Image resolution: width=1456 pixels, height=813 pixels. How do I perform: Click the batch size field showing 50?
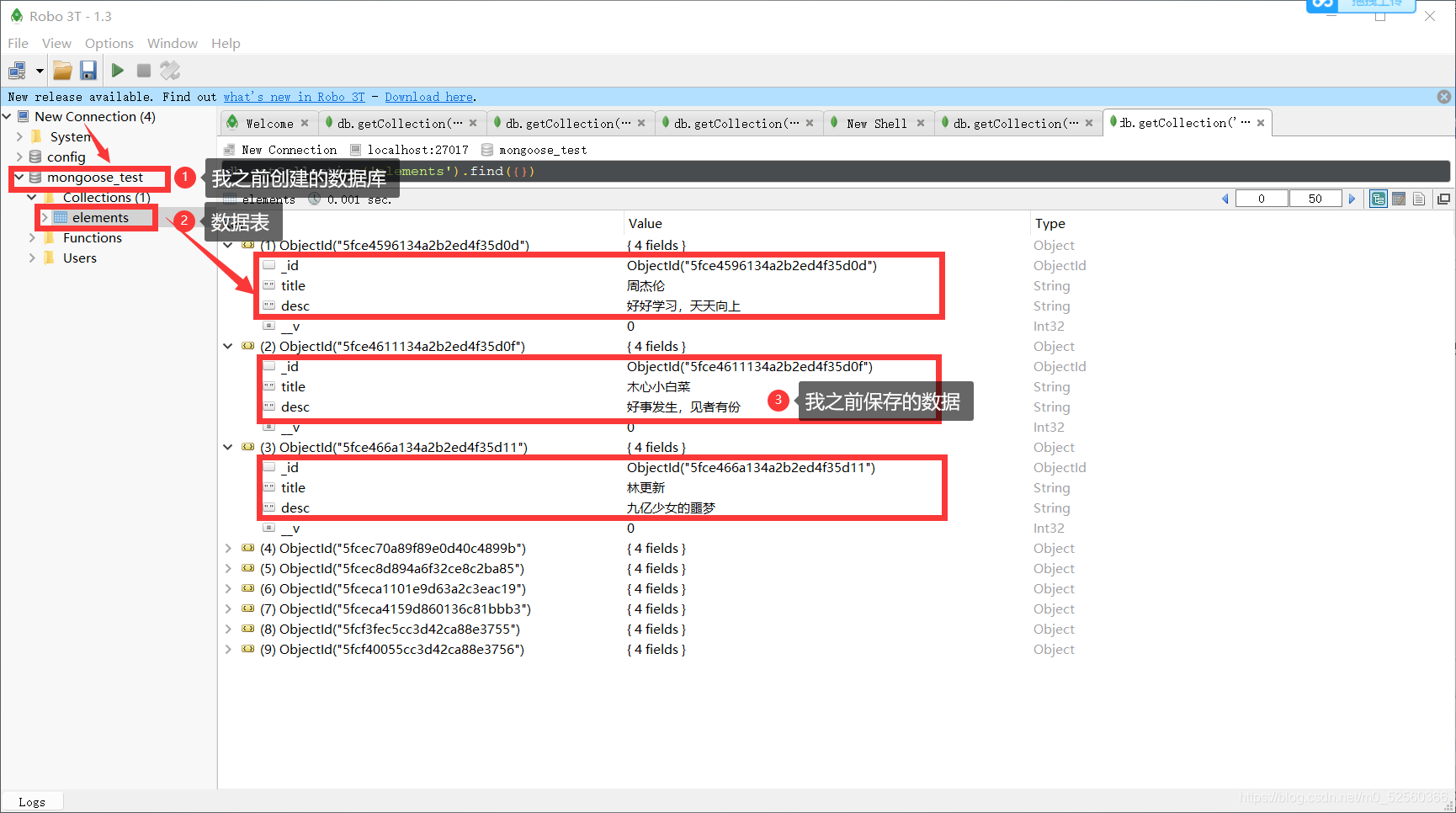1315,199
